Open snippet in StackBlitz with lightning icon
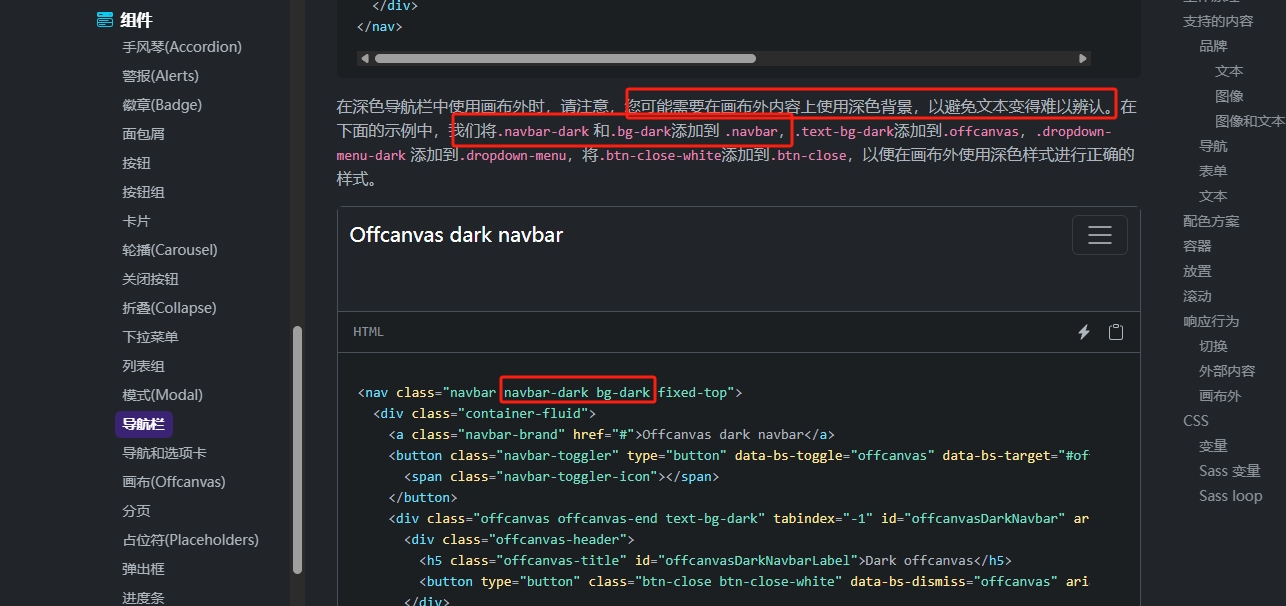The image size is (1286, 606). (x=1084, y=331)
